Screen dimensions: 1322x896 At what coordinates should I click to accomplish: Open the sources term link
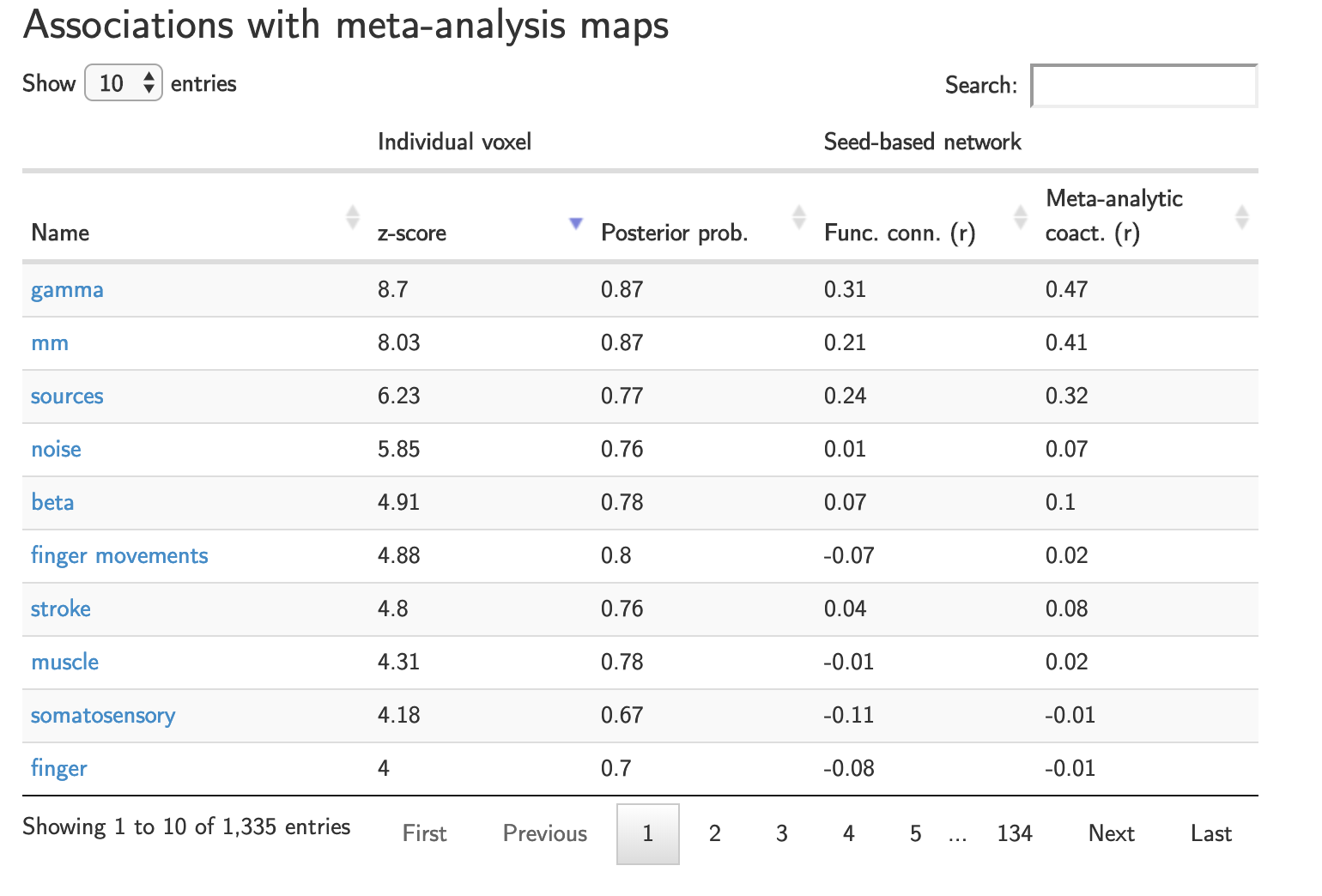pos(67,397)
